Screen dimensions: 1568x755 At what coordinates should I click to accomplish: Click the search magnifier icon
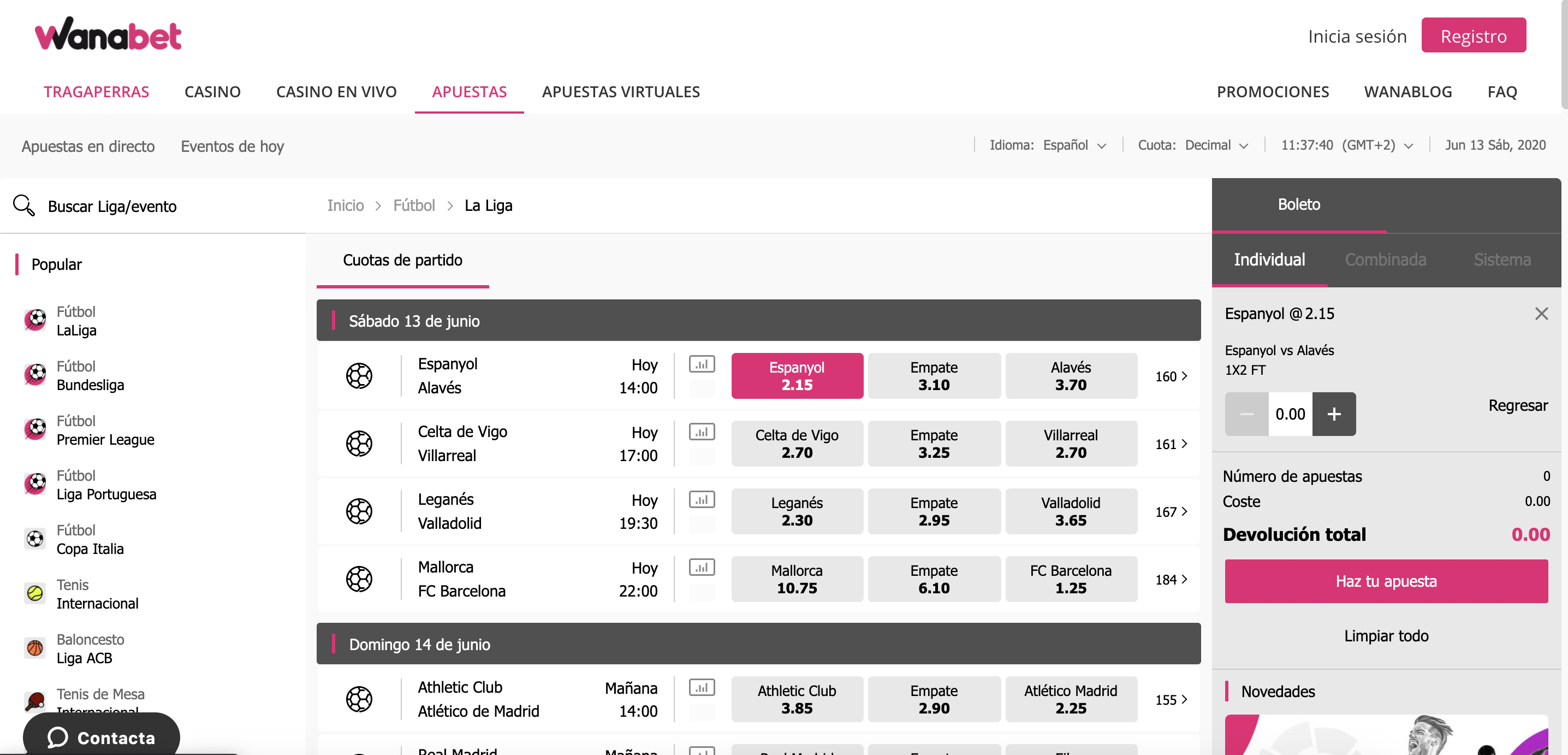click(23, 205)
